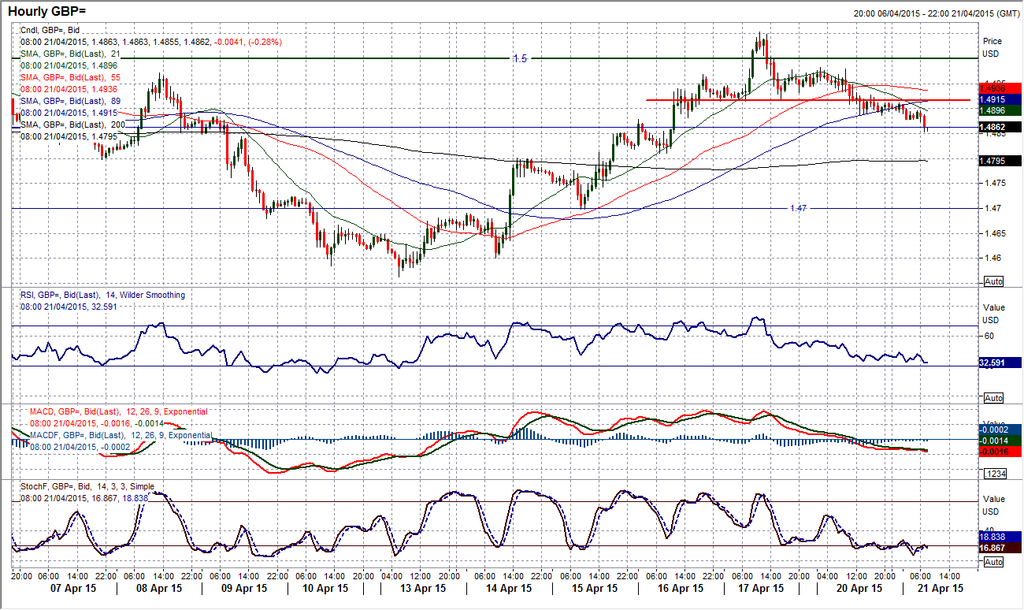This screenshot has width=1024, height=610.
Task: Select the SMA 21 legend label
Action: tap(71, 54)
